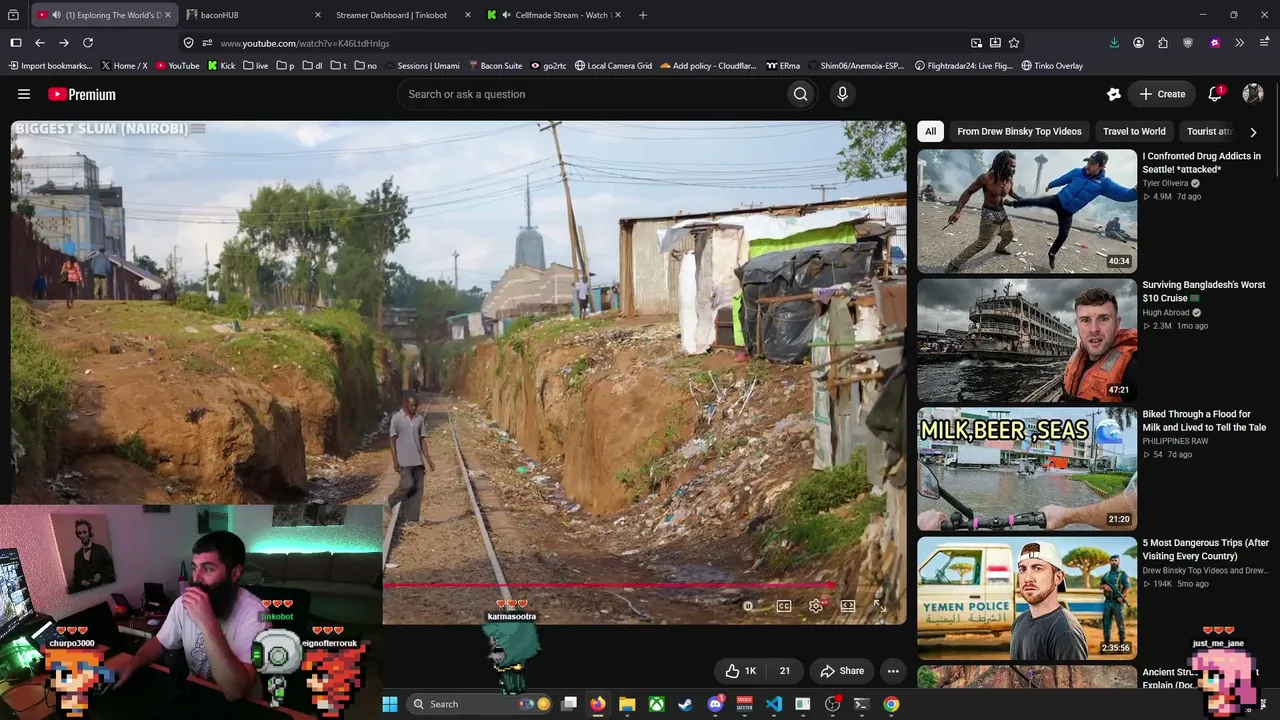Open the Windows Start menu
This screenshot has width=1280, height=720.
pyautogui.click(x=390, y=704)
